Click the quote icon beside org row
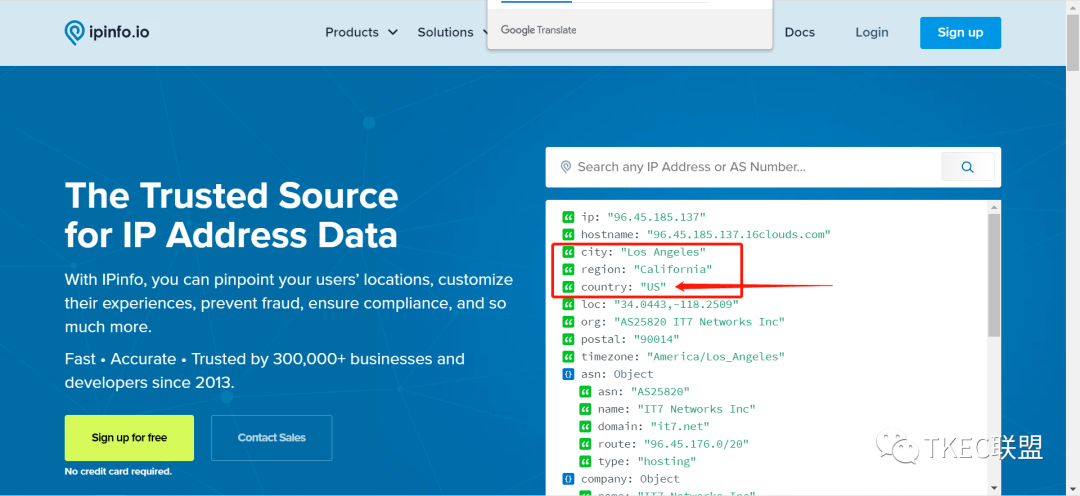The height and width of the screenshot is (496, 1080). coord(568,322)
